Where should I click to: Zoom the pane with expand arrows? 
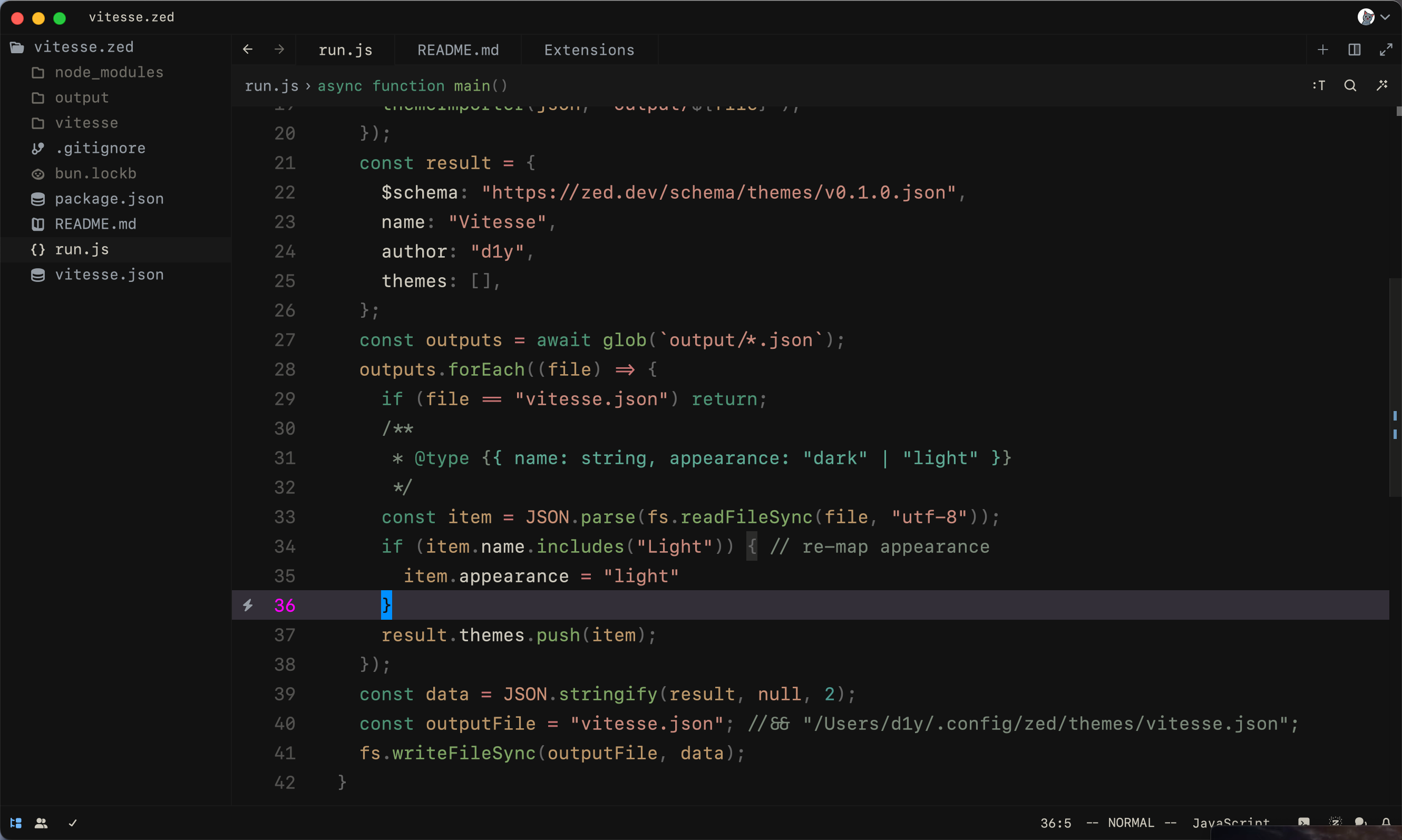coord(1386,50)
